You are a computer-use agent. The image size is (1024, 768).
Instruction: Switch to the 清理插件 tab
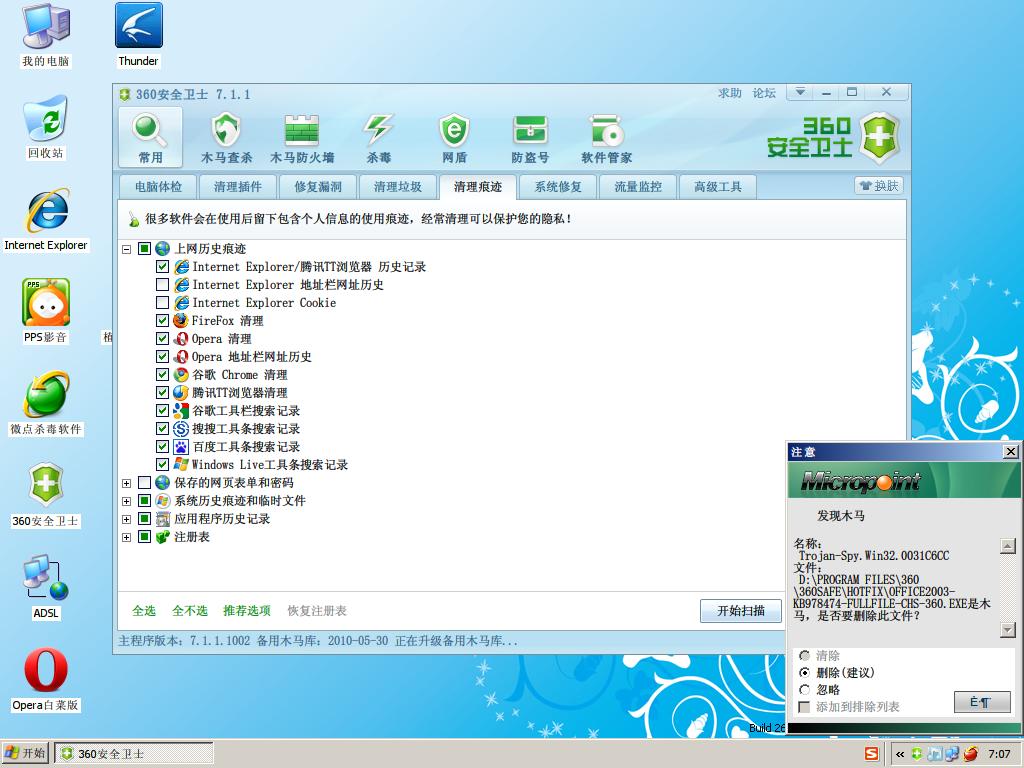tap(238, 187)
